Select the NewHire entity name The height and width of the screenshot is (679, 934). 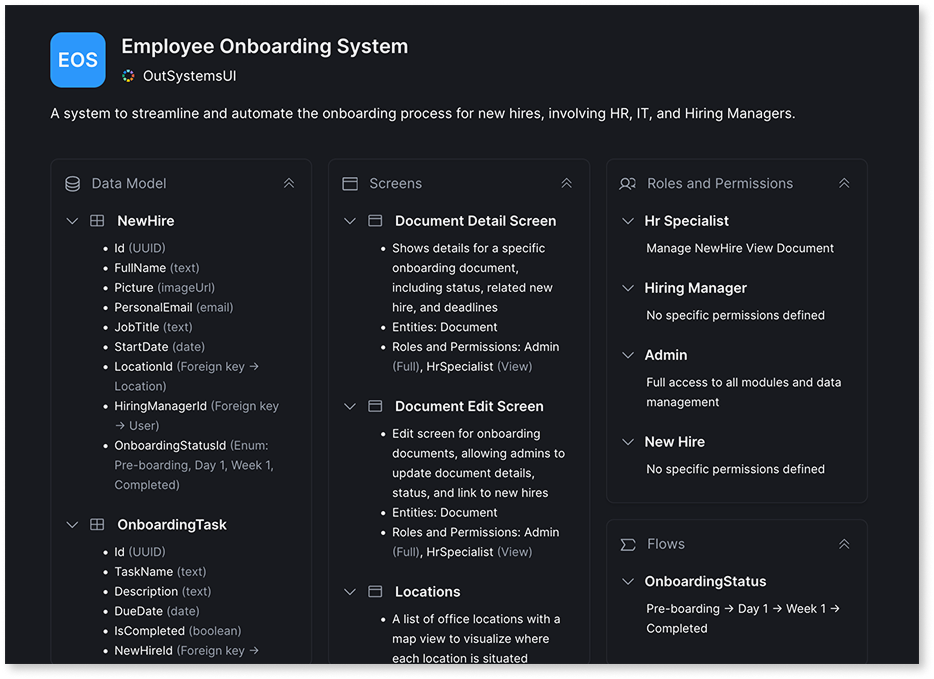click(x=146, y=221)
